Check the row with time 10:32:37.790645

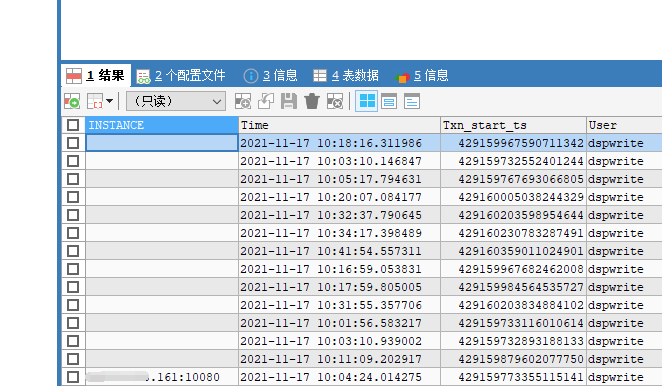[73, 215]
